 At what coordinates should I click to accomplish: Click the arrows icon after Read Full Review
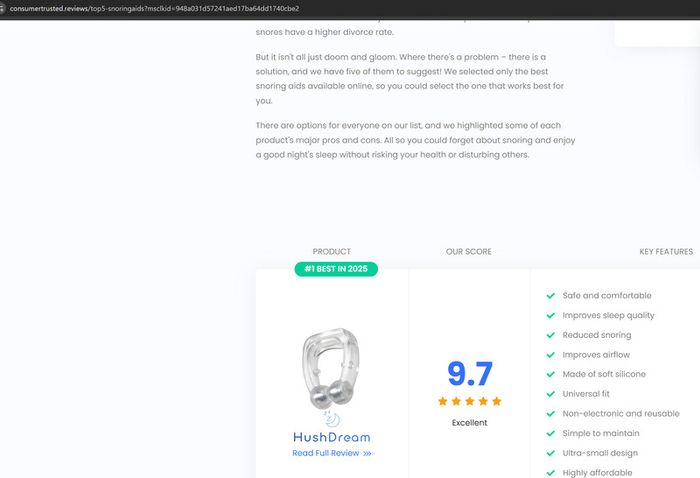(367, 453)
